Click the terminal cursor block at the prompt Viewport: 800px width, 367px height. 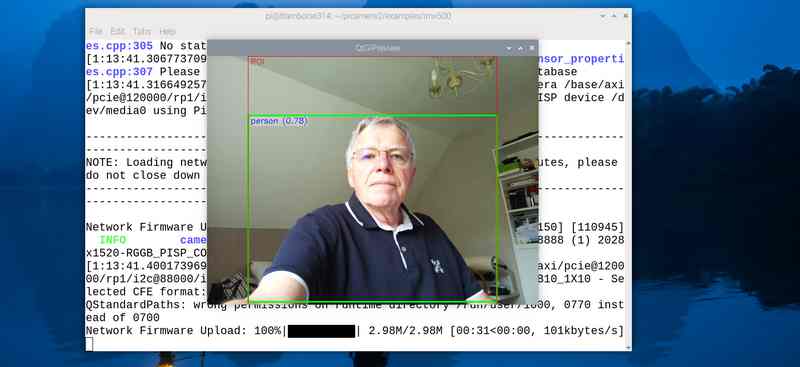point(89,344)
